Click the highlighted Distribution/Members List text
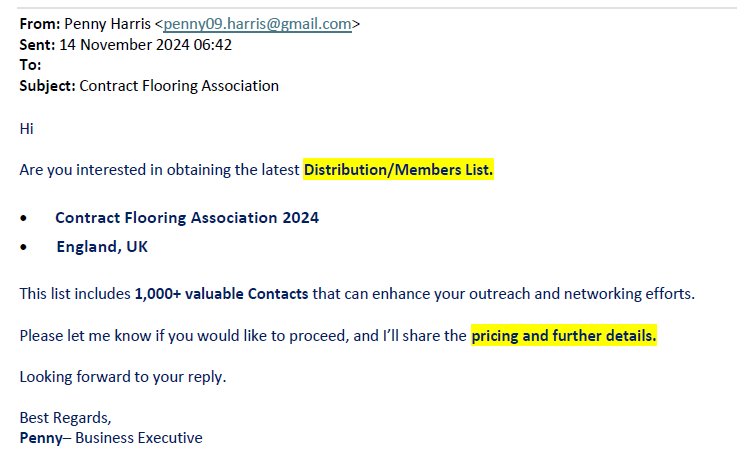This screenshot has width=739, height=468. pyautogui.click(x=398, y=170)
